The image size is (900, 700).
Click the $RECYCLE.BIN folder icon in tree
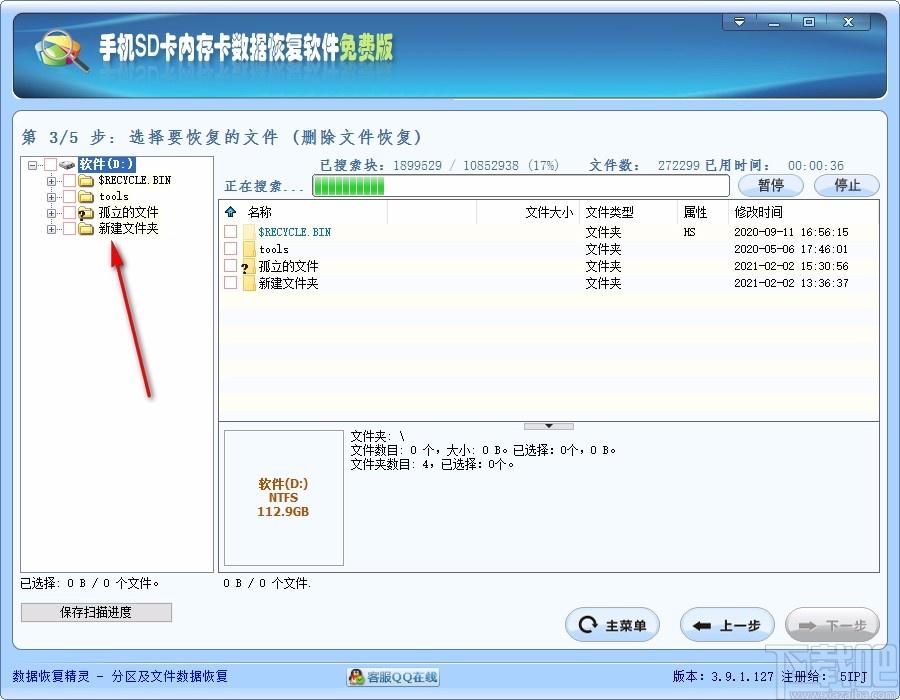86,181
